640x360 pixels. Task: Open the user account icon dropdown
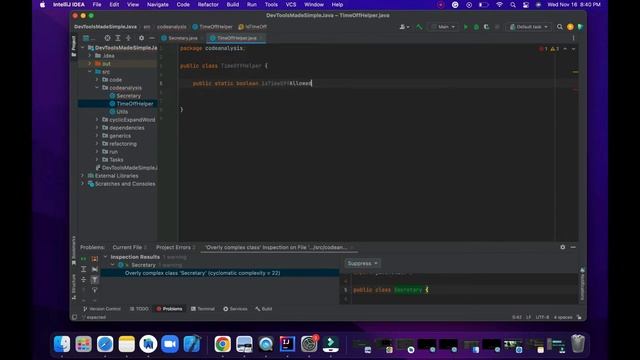click(x=404, y=27)
